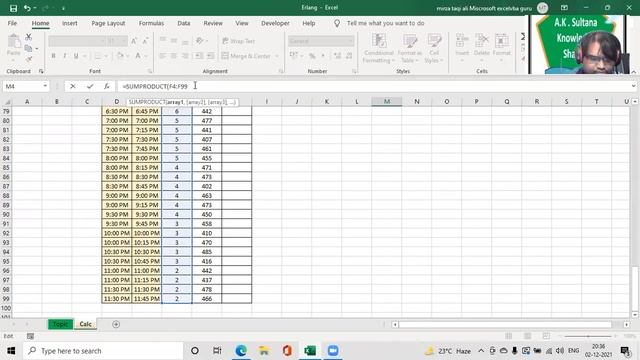
Task: Open the font name dropdown
Action: (102, 41)
